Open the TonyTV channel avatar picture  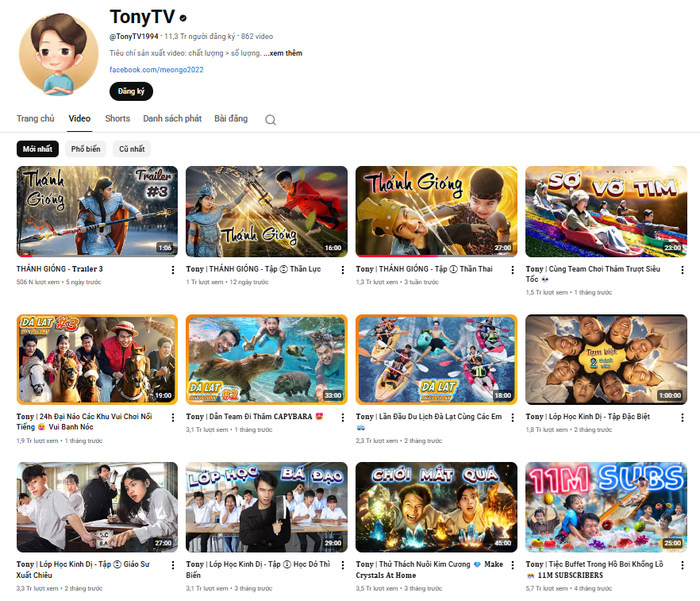click(58, 54)
